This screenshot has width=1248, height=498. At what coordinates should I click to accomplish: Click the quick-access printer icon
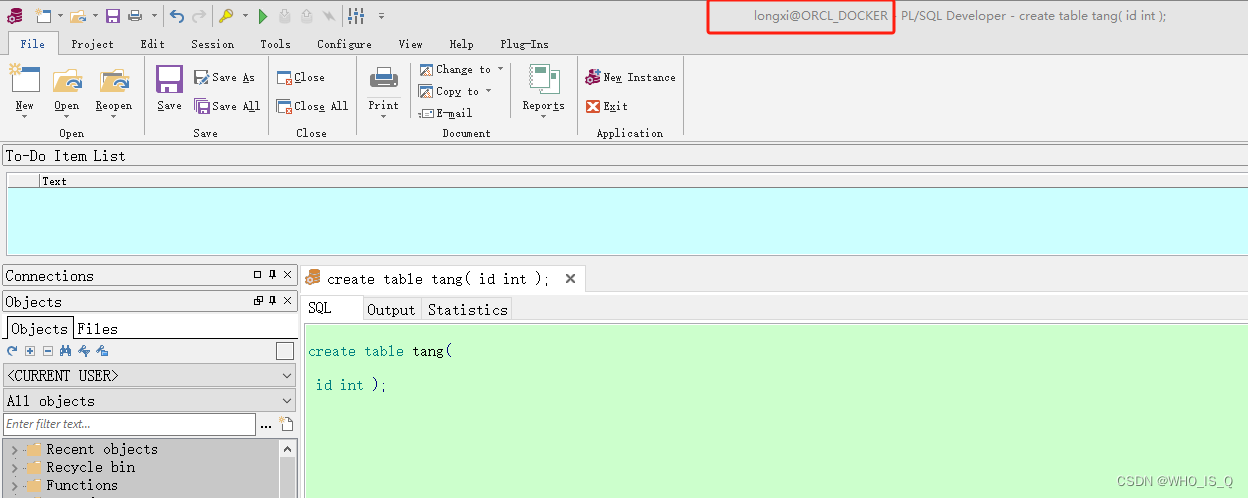point(135,16)
